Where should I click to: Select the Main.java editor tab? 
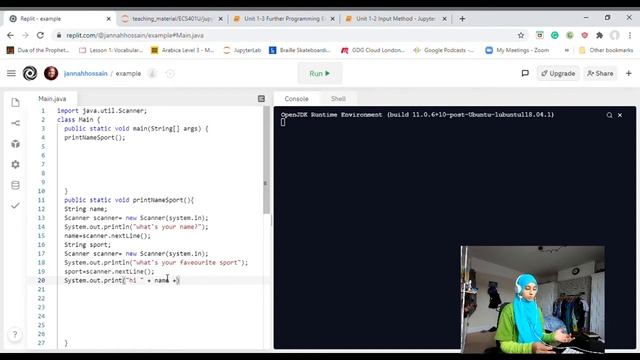(x=52, y=99)
